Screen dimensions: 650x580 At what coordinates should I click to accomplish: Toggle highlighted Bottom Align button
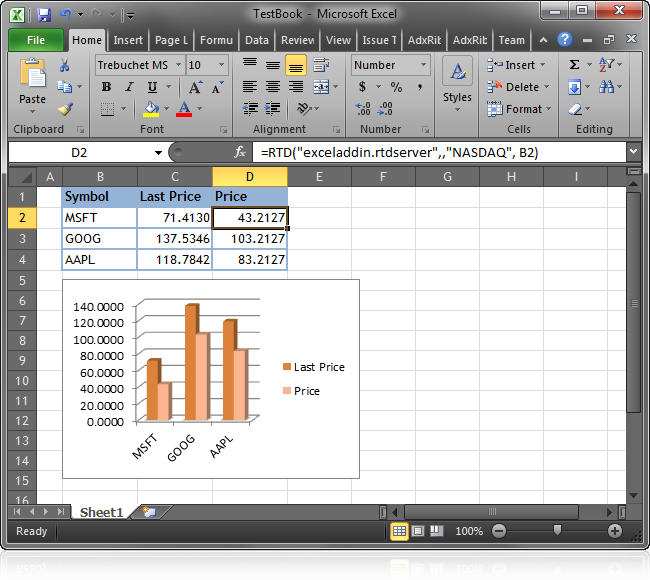point(296,65)
